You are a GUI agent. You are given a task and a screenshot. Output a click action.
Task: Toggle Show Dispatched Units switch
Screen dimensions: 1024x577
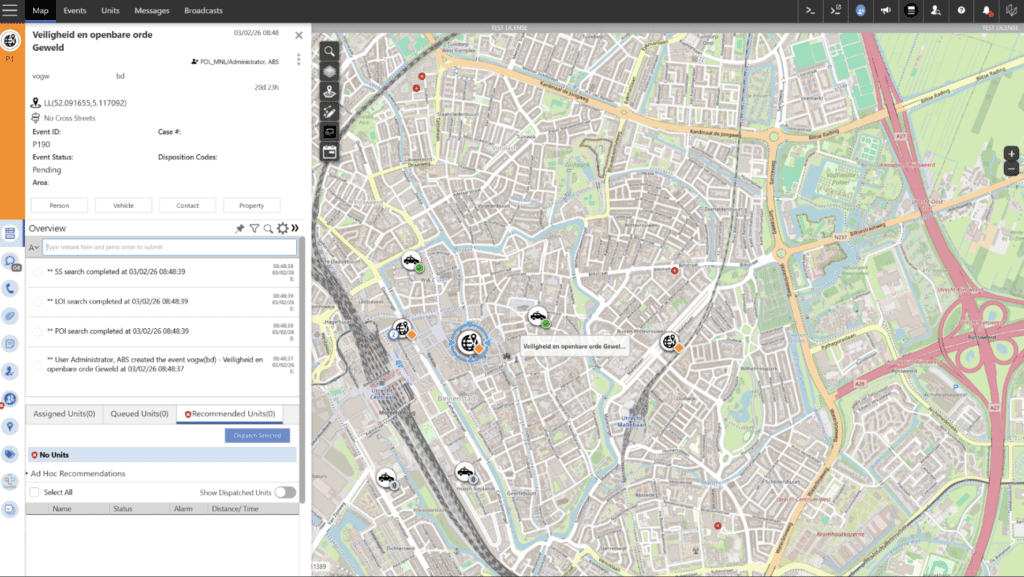point(285,492)
